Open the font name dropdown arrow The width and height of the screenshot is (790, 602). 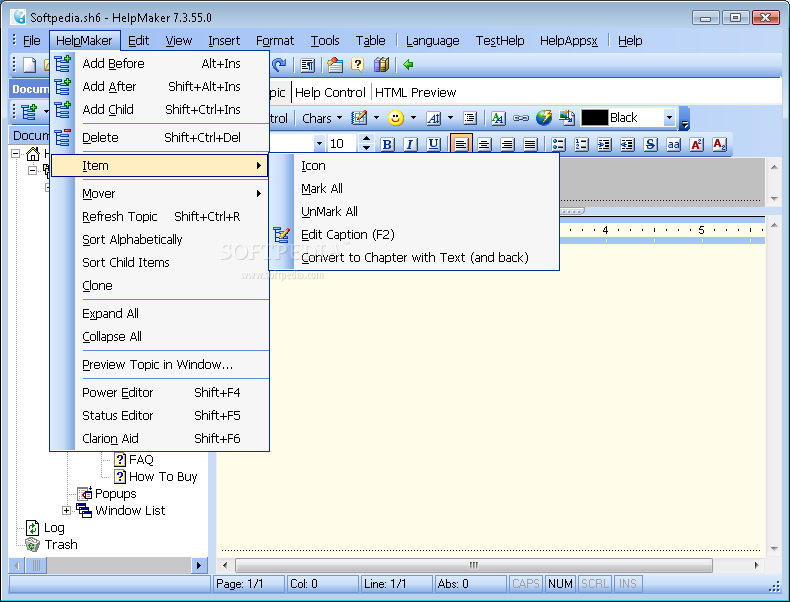(x=319, y=145)
